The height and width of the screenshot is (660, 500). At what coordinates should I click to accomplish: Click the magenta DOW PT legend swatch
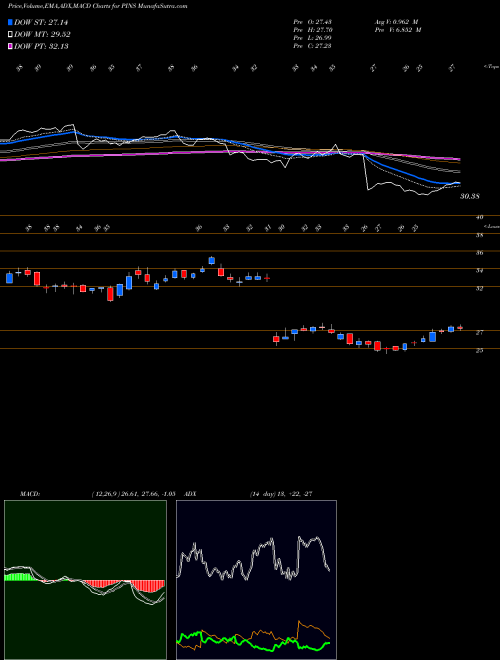[11, 46]
